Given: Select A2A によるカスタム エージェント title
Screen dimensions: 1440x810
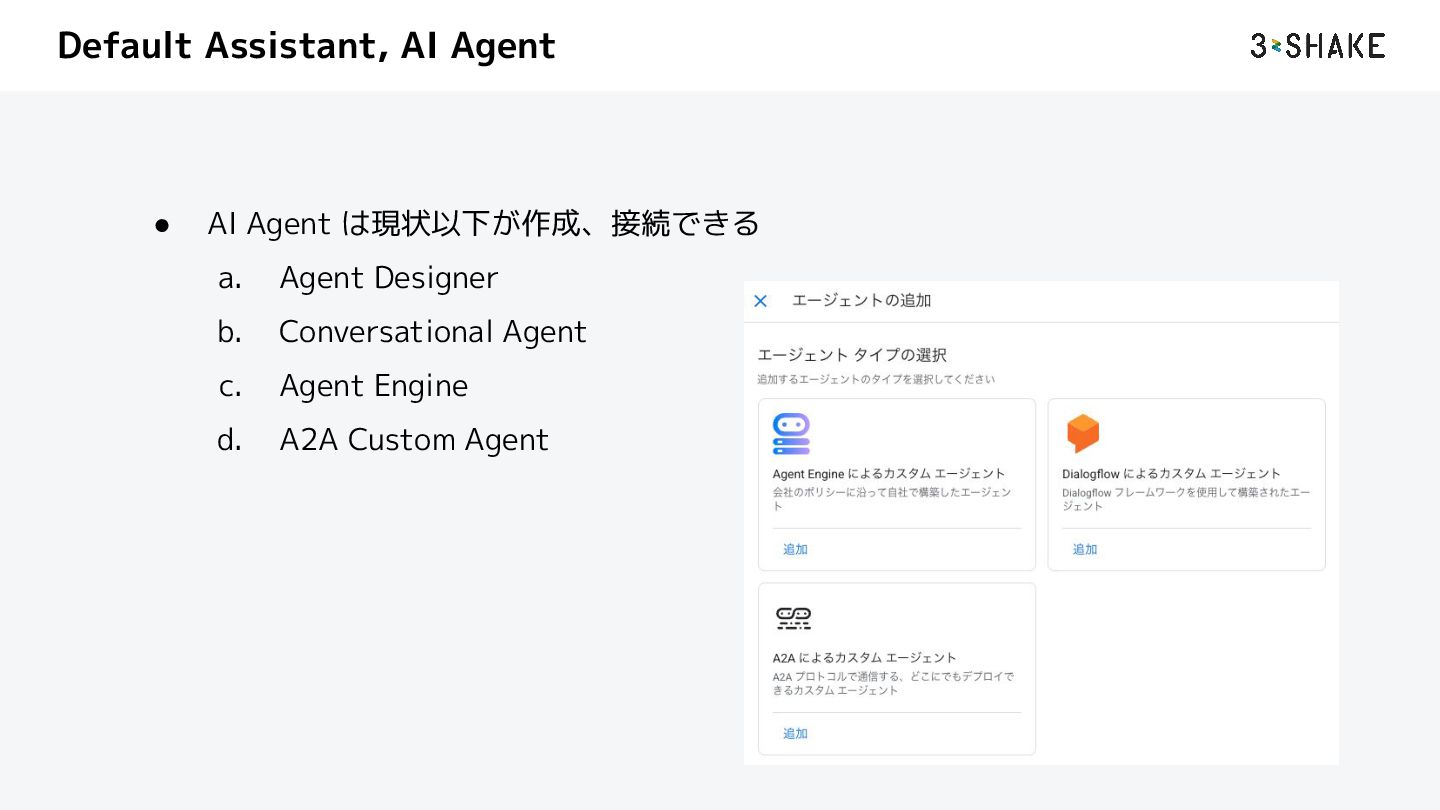Looking at the screenshot, I should [864, 657].
